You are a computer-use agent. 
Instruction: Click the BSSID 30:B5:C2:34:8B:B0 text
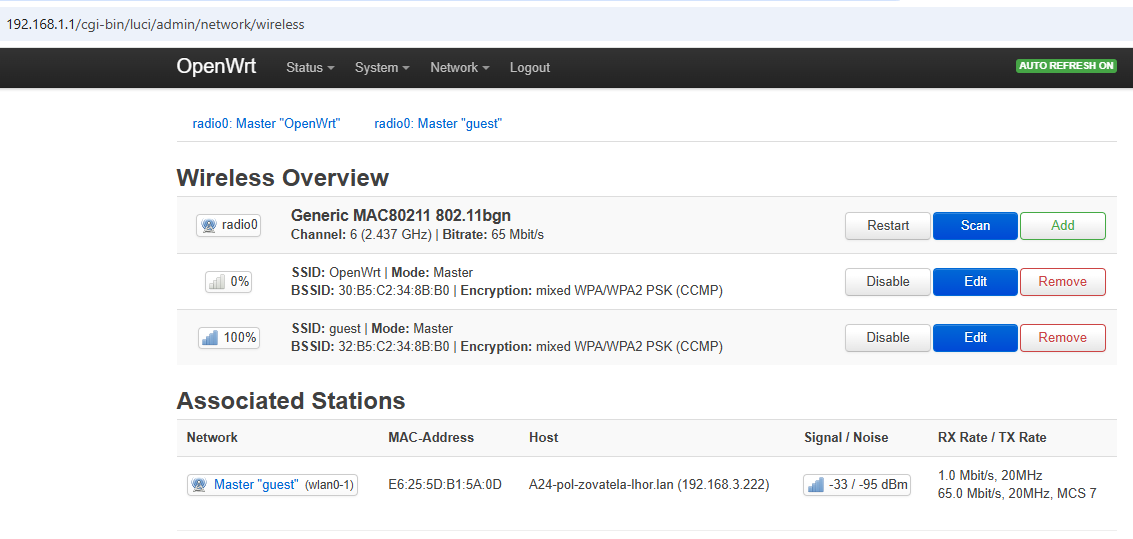coord(370,290)
